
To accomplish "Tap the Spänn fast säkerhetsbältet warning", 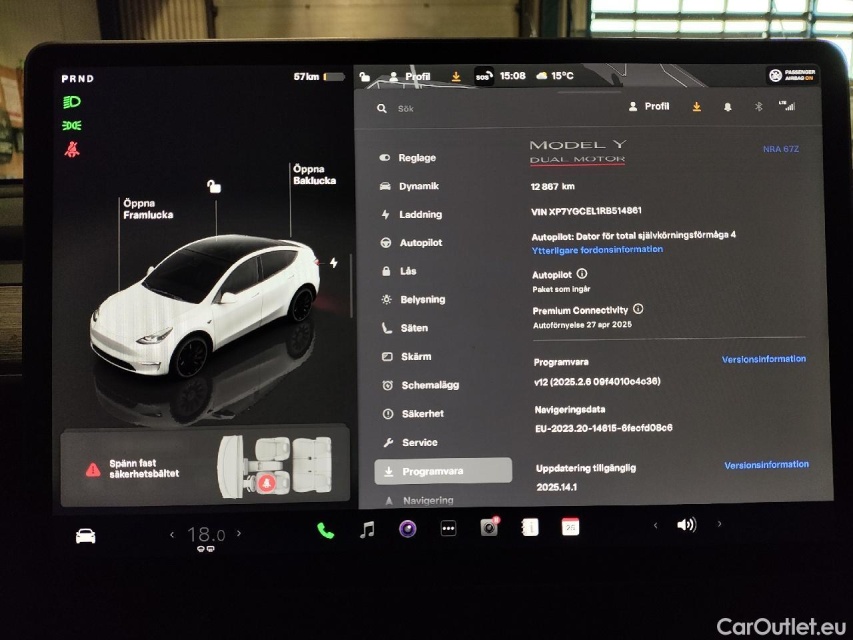I will (x=144, y=469).
